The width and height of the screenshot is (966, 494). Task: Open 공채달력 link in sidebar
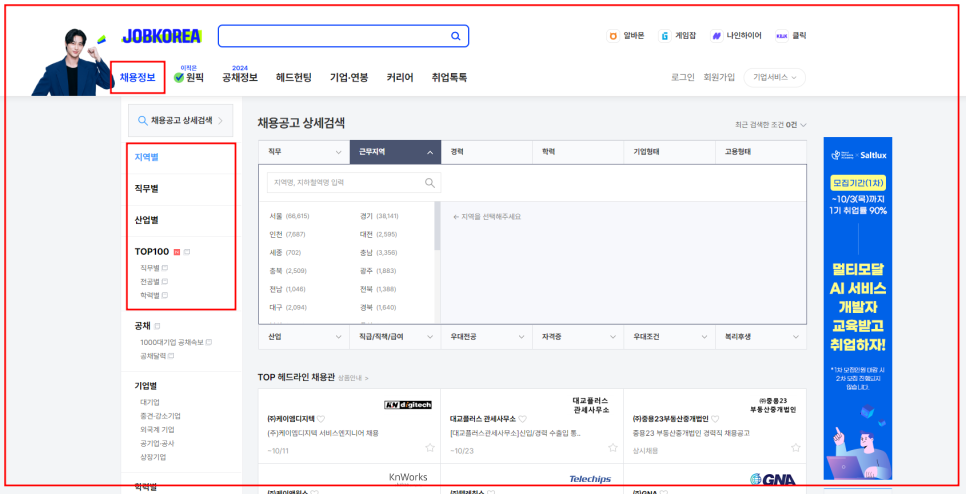(153, 355)
